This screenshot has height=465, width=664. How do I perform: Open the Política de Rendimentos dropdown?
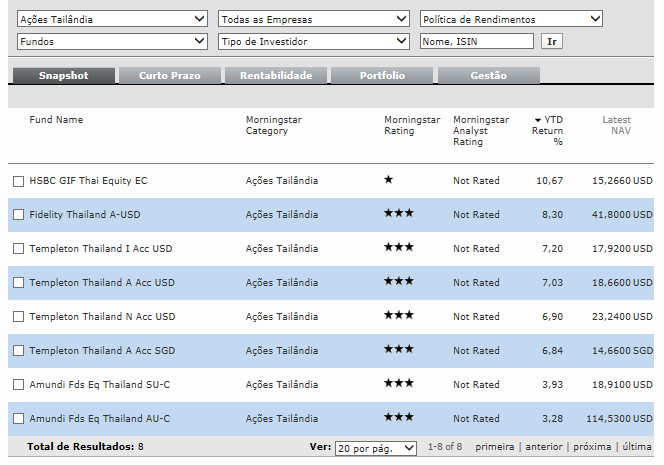pyautogui.click(x=511, y=19)
